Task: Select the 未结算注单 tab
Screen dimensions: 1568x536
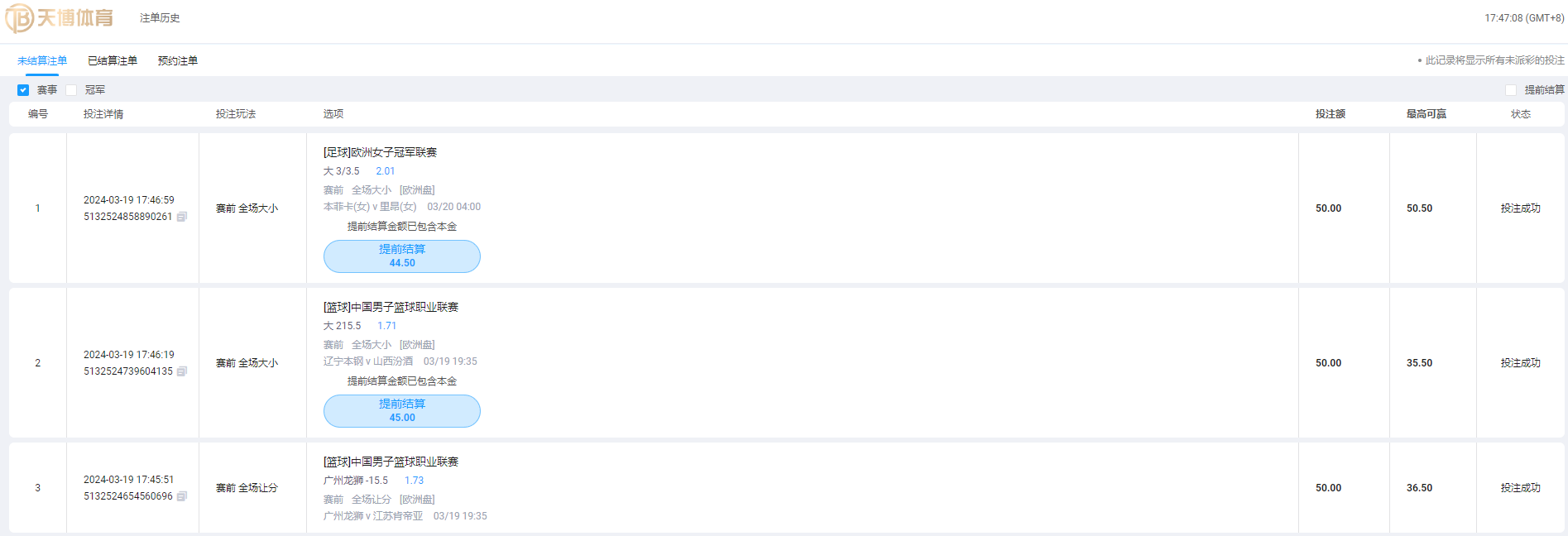Action: click(42, 60)
